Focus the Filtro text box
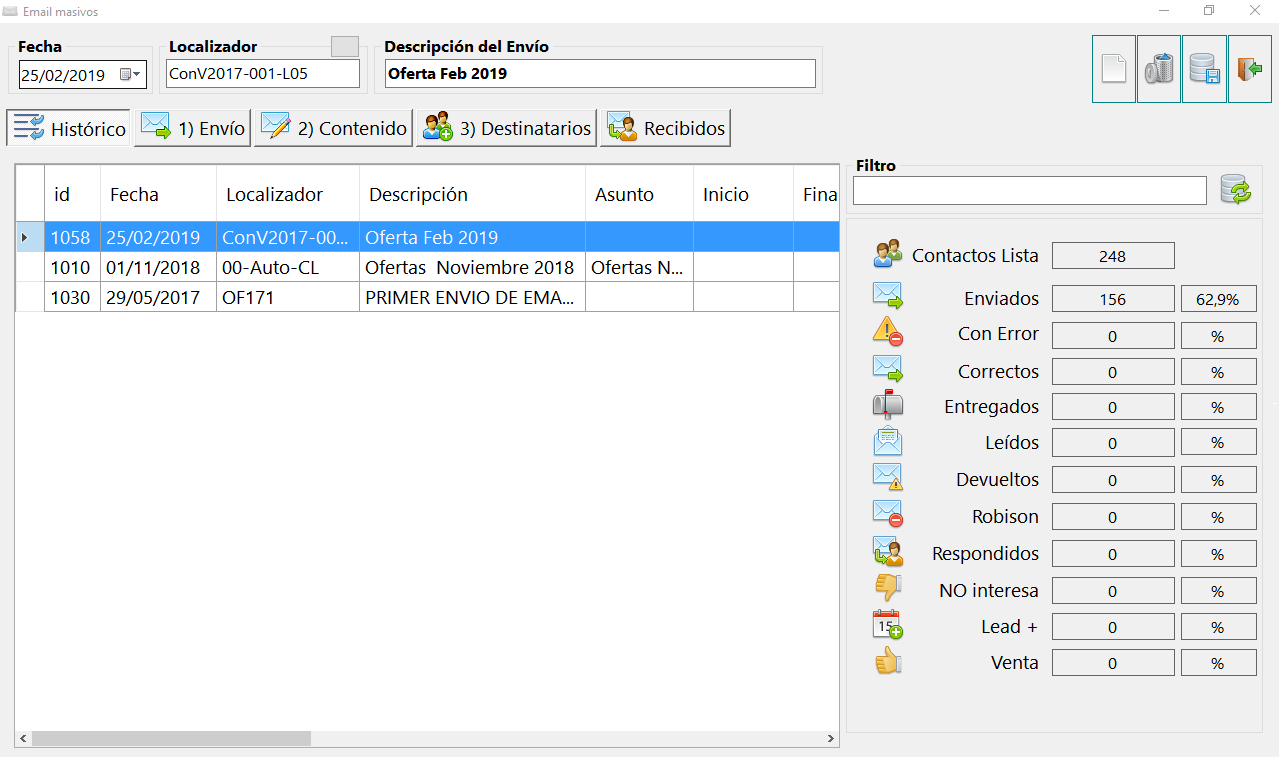The image size is (1279, 757). (x=1030, y=190)
